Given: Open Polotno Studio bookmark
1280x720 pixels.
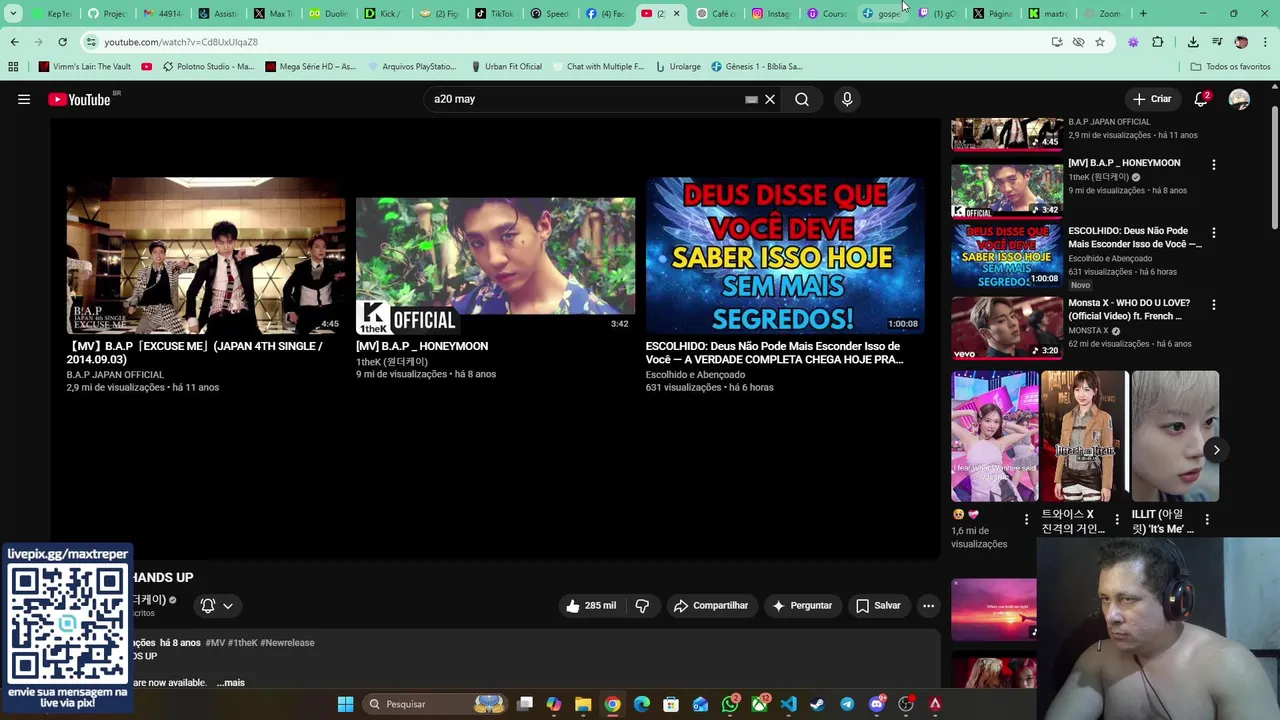Looking at the screenshot, I should [208, 67].
